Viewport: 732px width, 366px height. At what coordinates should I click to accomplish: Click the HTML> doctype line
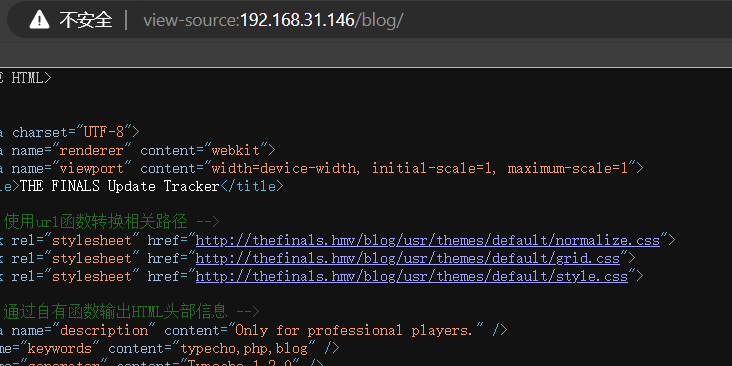(x=26, y=78)
